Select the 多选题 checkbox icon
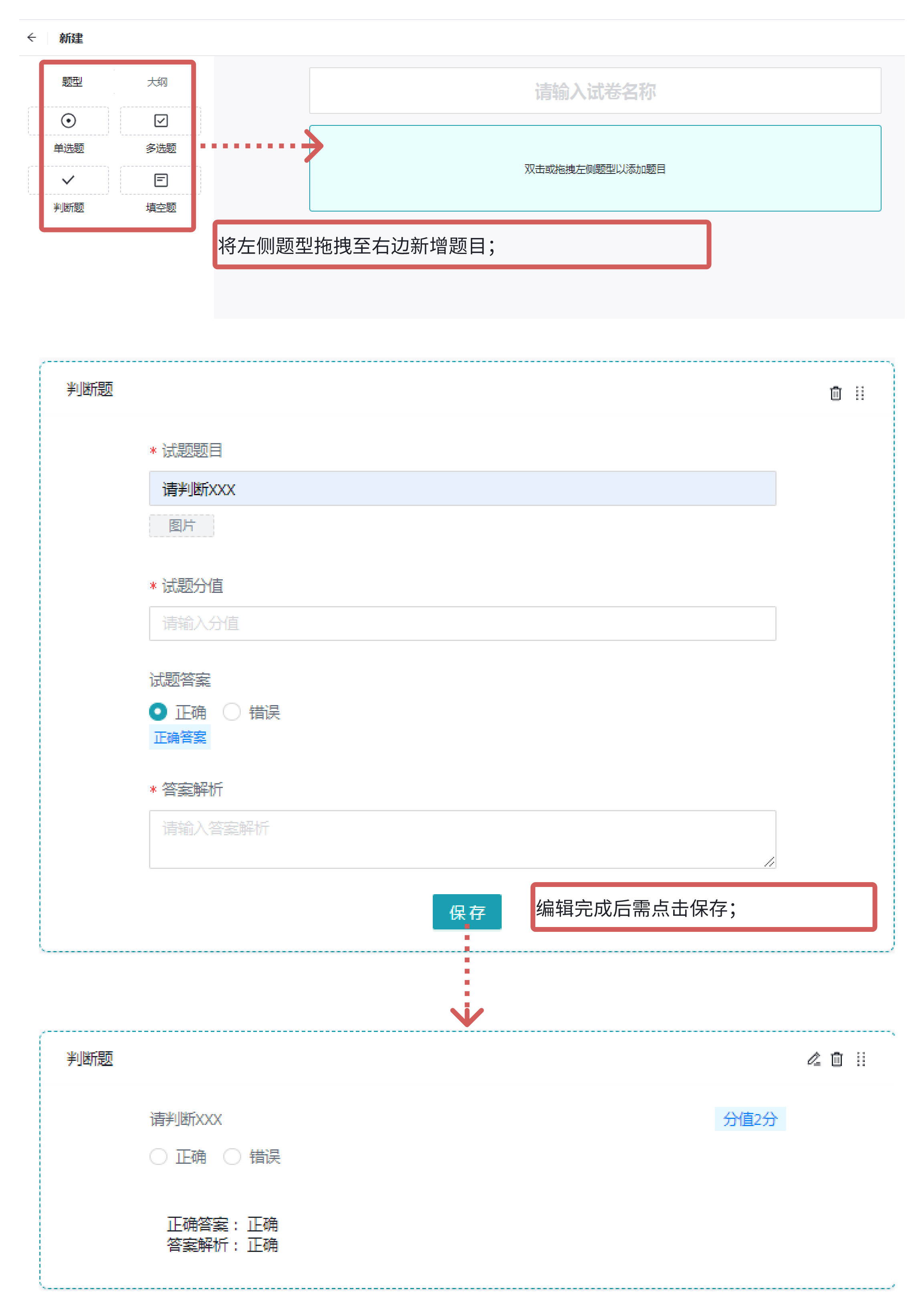This screenshot has height=1310, width=924. coord(161,121)
